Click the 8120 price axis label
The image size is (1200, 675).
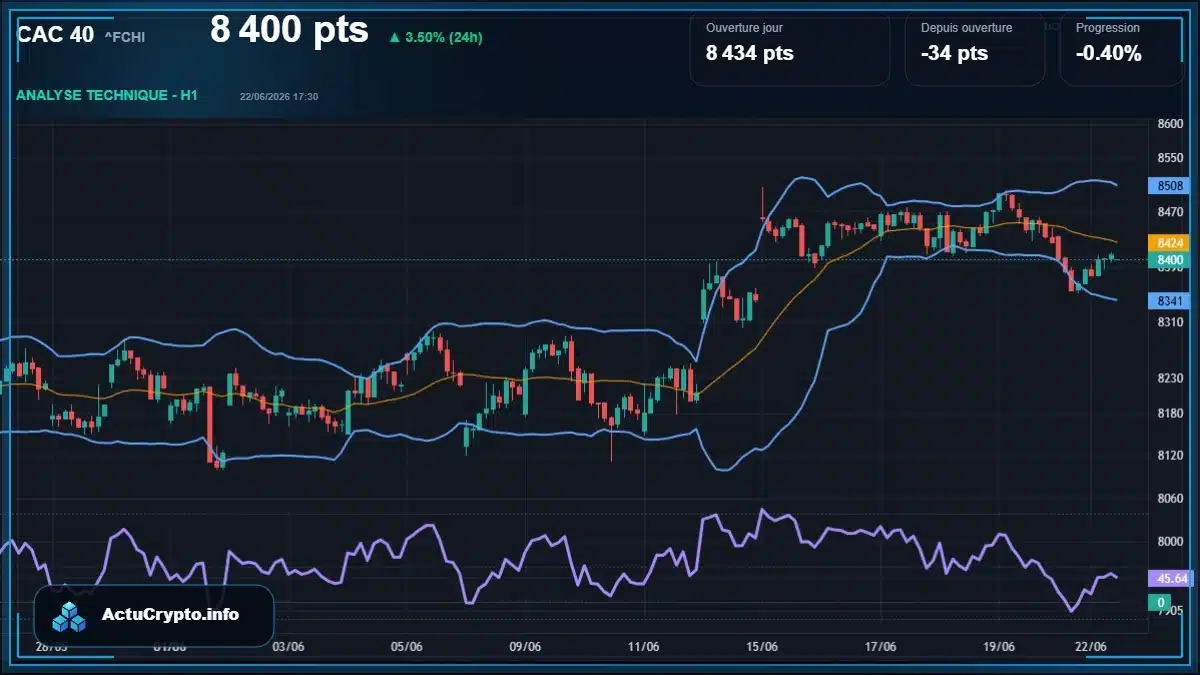tap(1170, 455)
